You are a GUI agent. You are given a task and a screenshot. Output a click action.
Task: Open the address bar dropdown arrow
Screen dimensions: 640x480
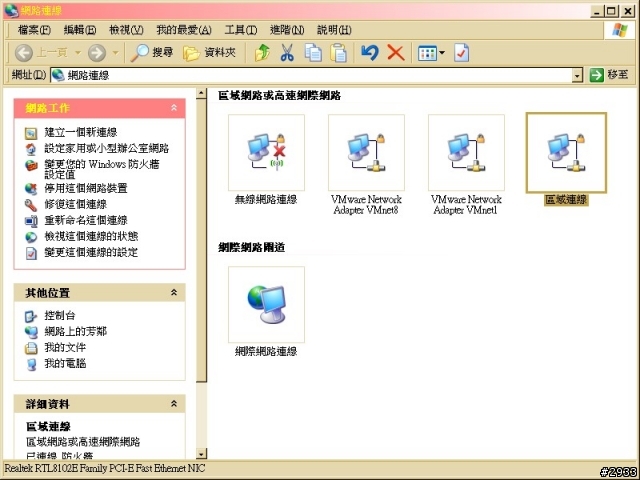577,76
